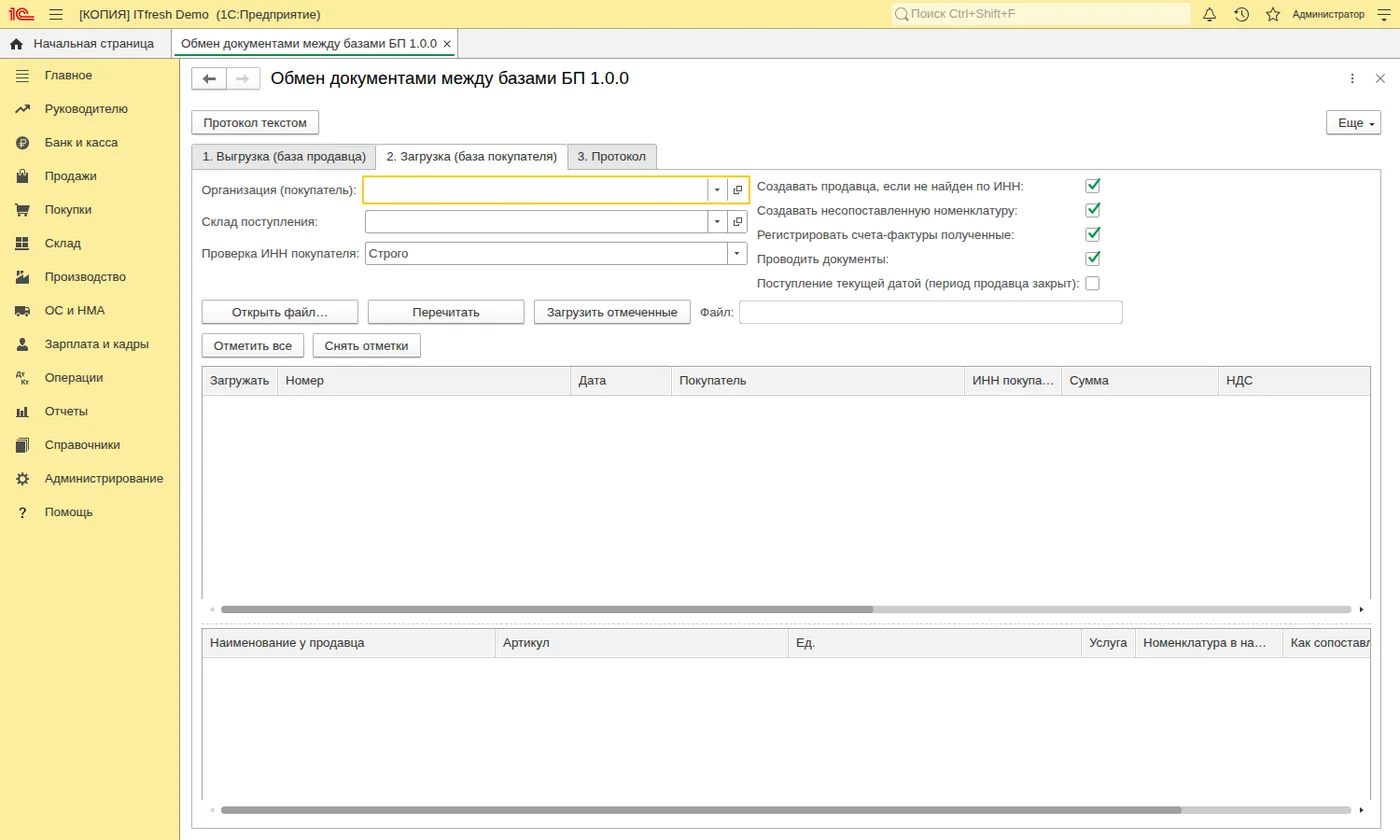
Task: Click the forward arrow navigation button
Action: 243,79
